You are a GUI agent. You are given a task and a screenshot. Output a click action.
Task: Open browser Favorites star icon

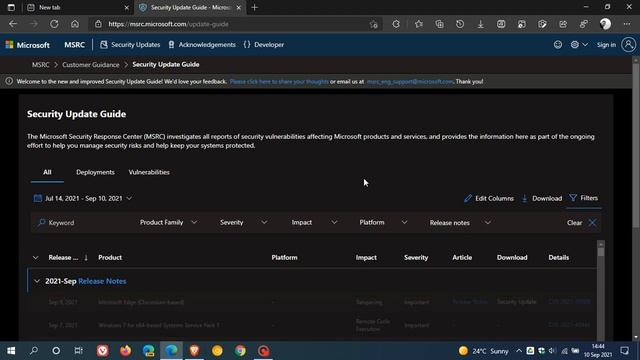(419, 24)
